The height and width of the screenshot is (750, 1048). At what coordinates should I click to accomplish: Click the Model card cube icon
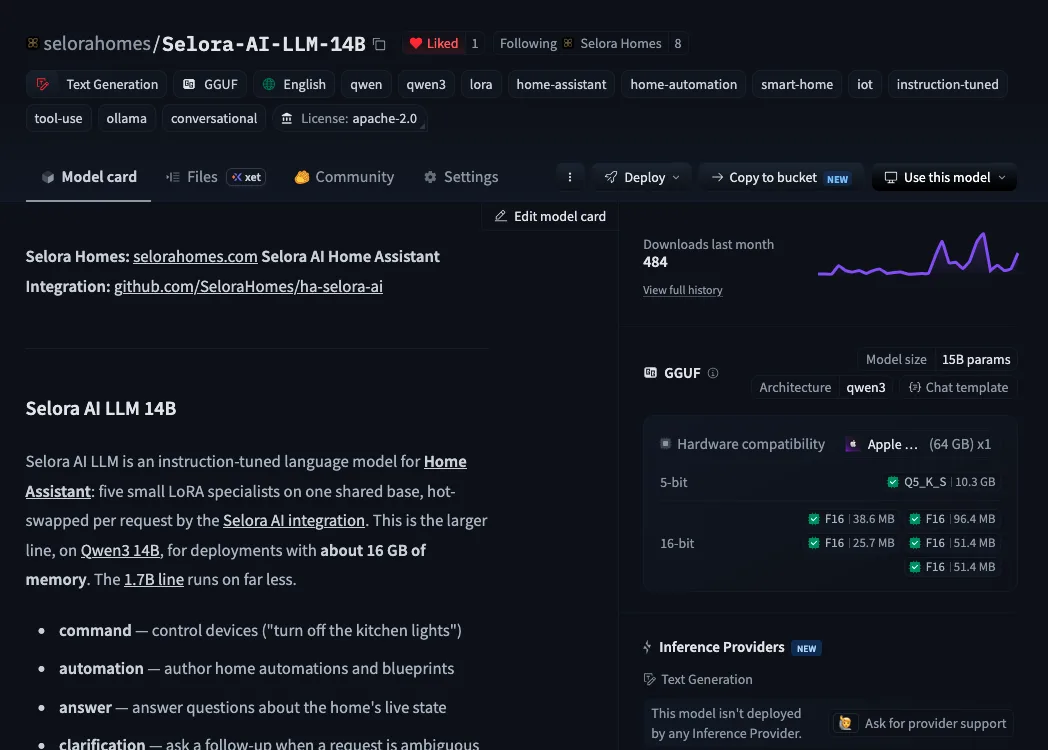pos(47,177)
